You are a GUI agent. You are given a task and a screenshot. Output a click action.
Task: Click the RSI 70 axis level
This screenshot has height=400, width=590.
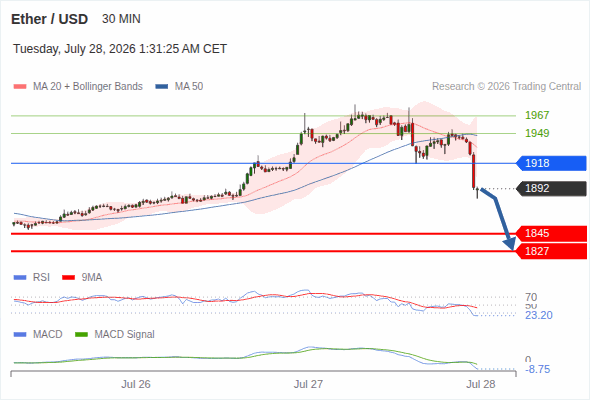(x=531, y=297)
